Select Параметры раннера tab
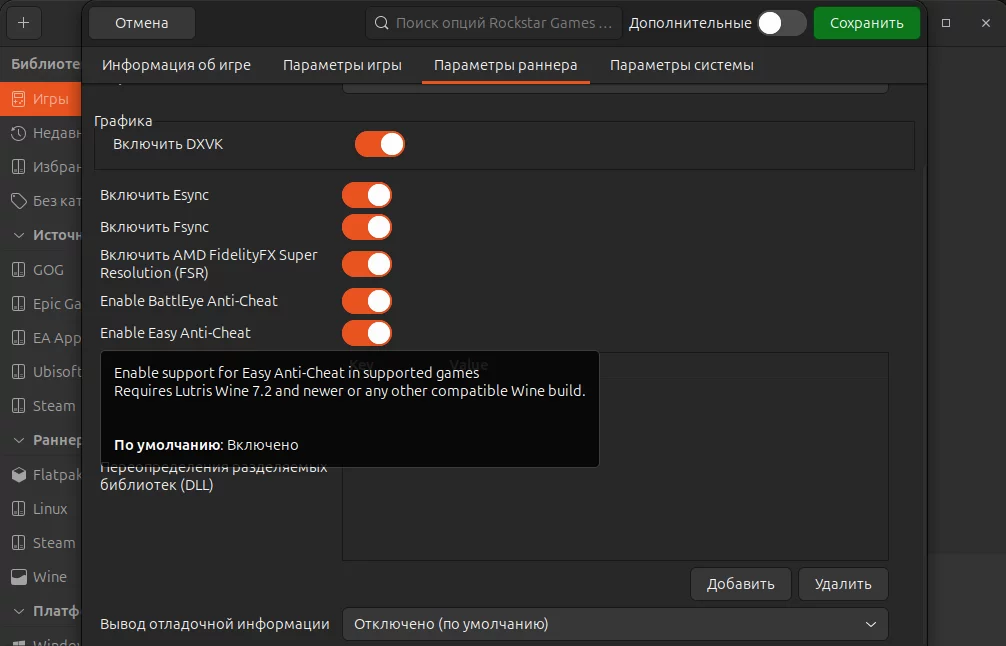Image resolution: width=1006 pixels, height=646 pixels. [x=506, y=65]
